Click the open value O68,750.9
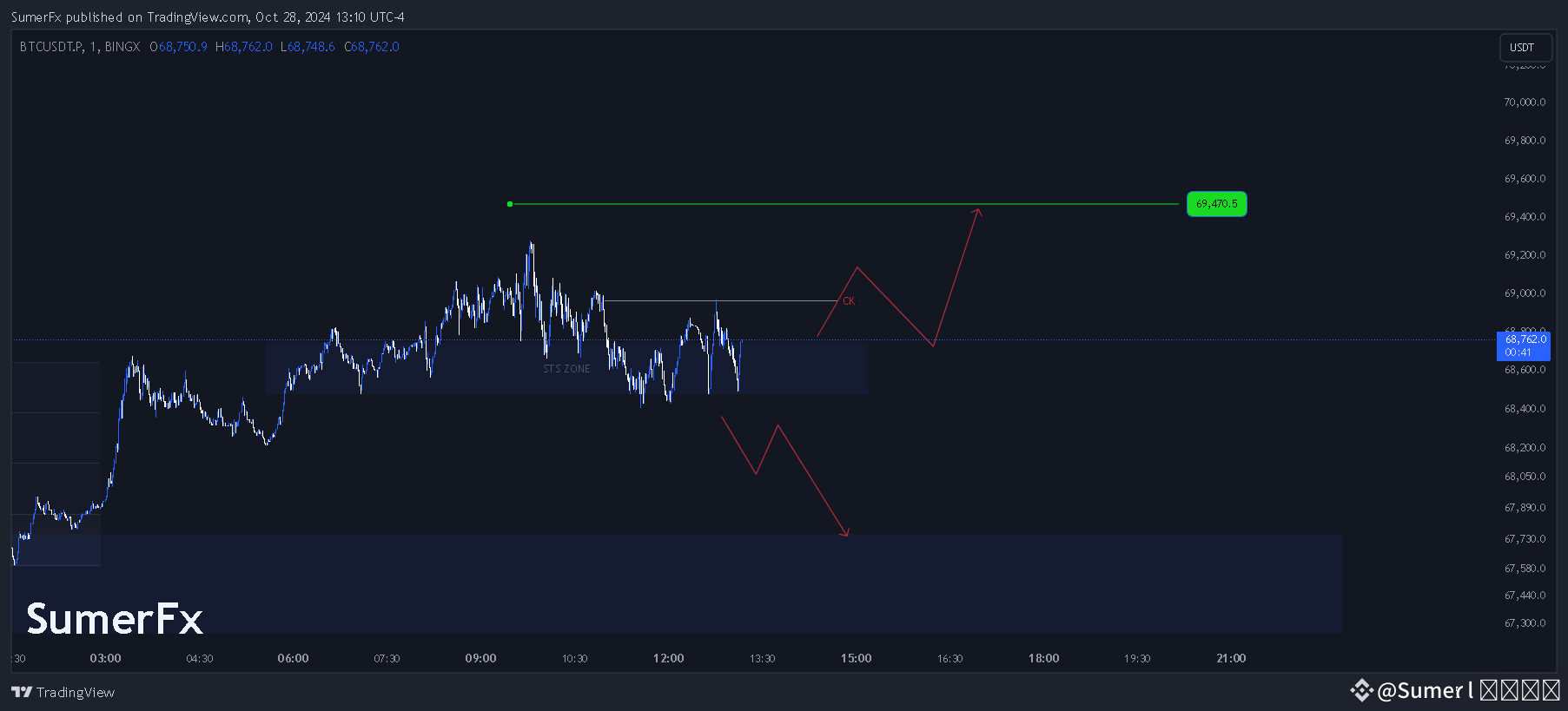Viewport: 1568px width, 711px height. pos(178,47)
